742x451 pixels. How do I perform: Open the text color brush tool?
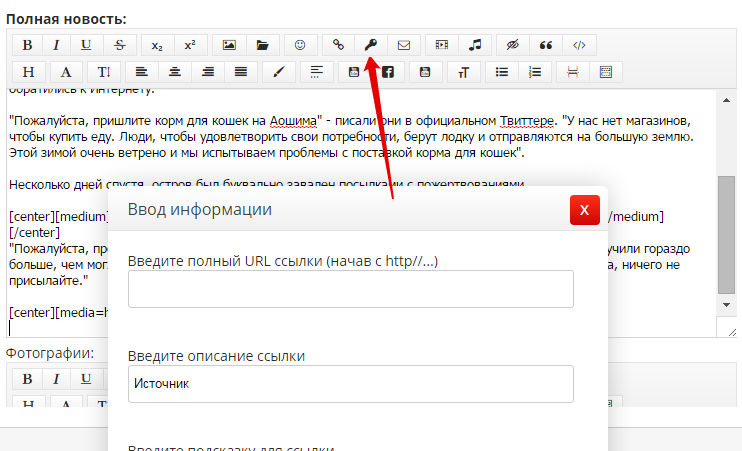click(x=279, y=72)
